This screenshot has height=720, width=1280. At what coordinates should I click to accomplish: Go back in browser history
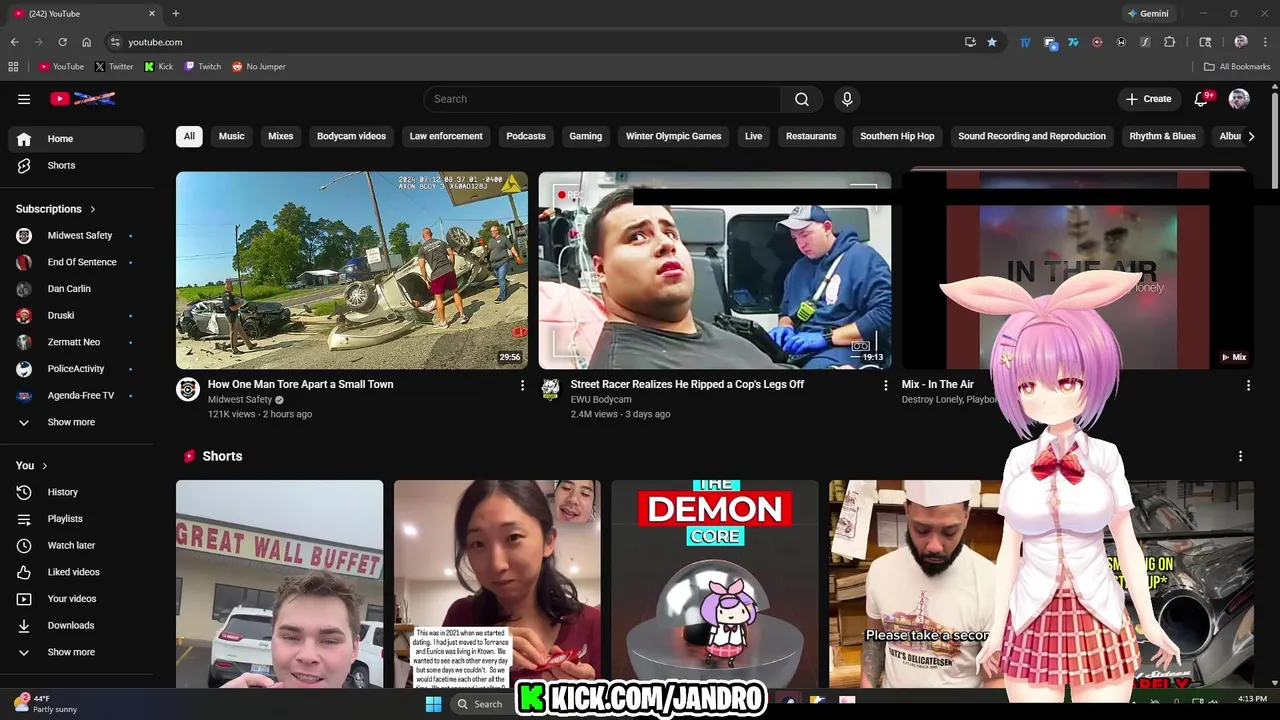pos(14,42)
